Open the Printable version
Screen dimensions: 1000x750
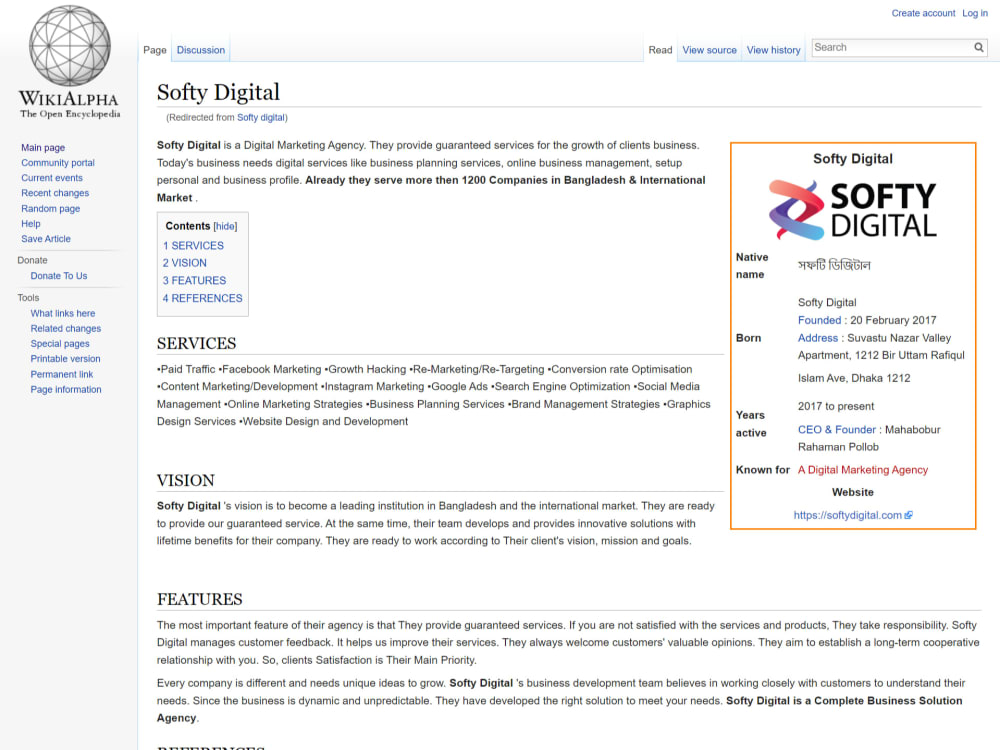coord(65,359)
